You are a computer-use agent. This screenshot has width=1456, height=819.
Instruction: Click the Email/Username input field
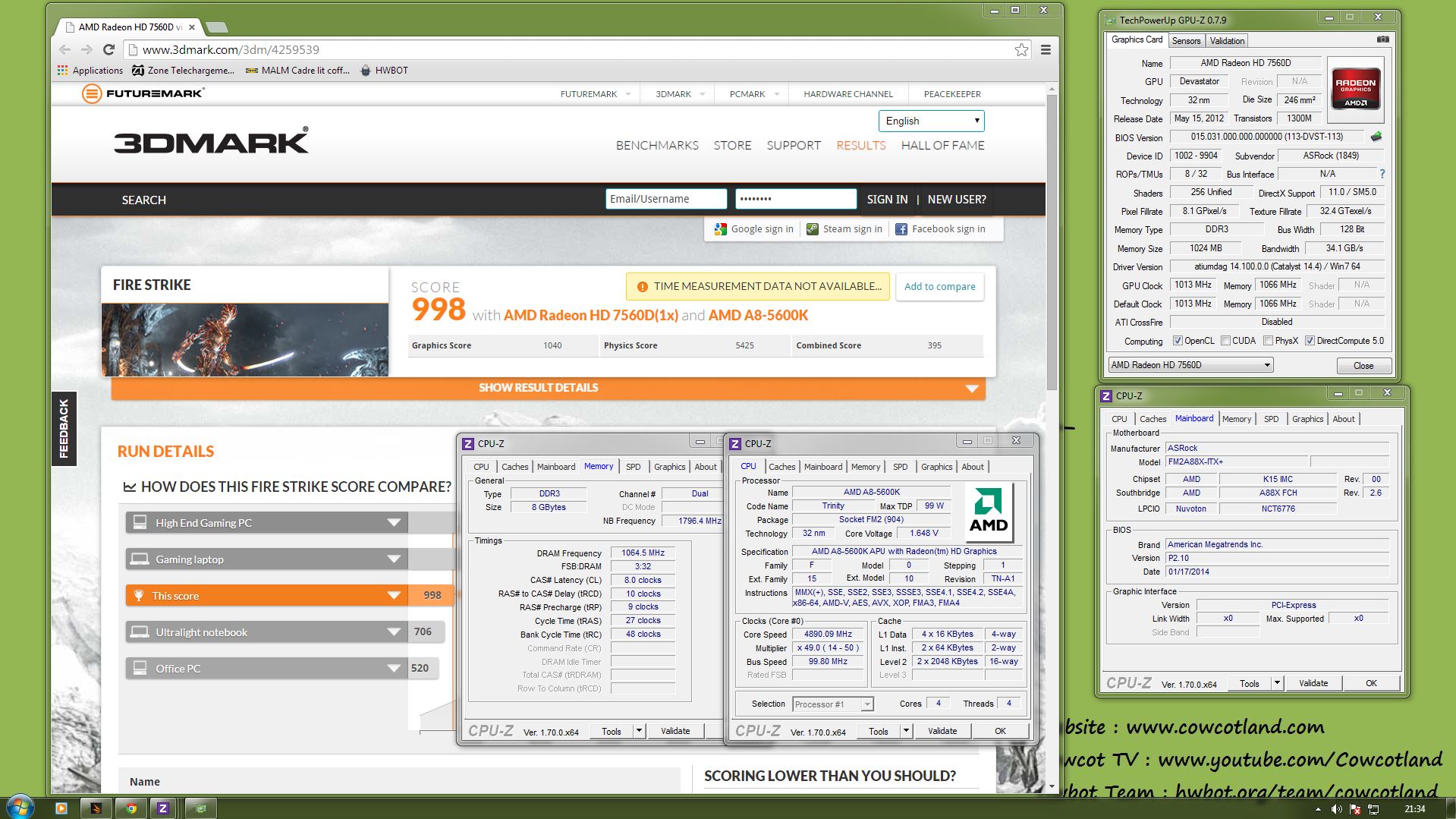pyautogui.click(x=666, y=199)
